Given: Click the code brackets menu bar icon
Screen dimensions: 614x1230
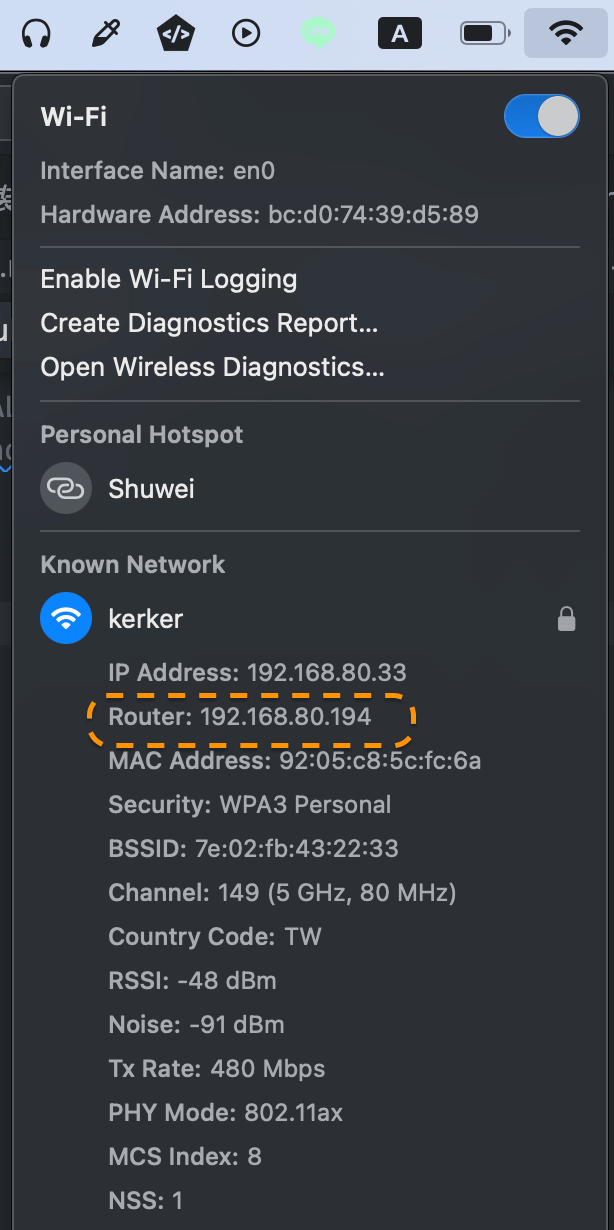Looking at the screenshot, I should 175,32.
